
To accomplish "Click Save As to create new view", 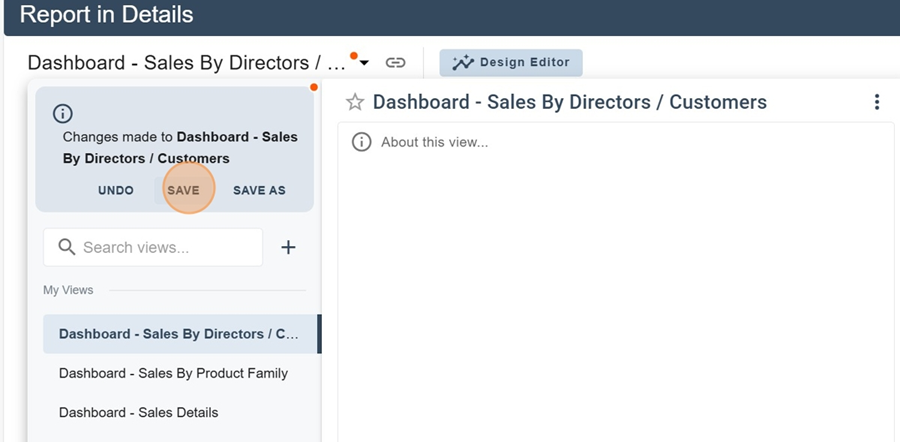I will [259, 190].
